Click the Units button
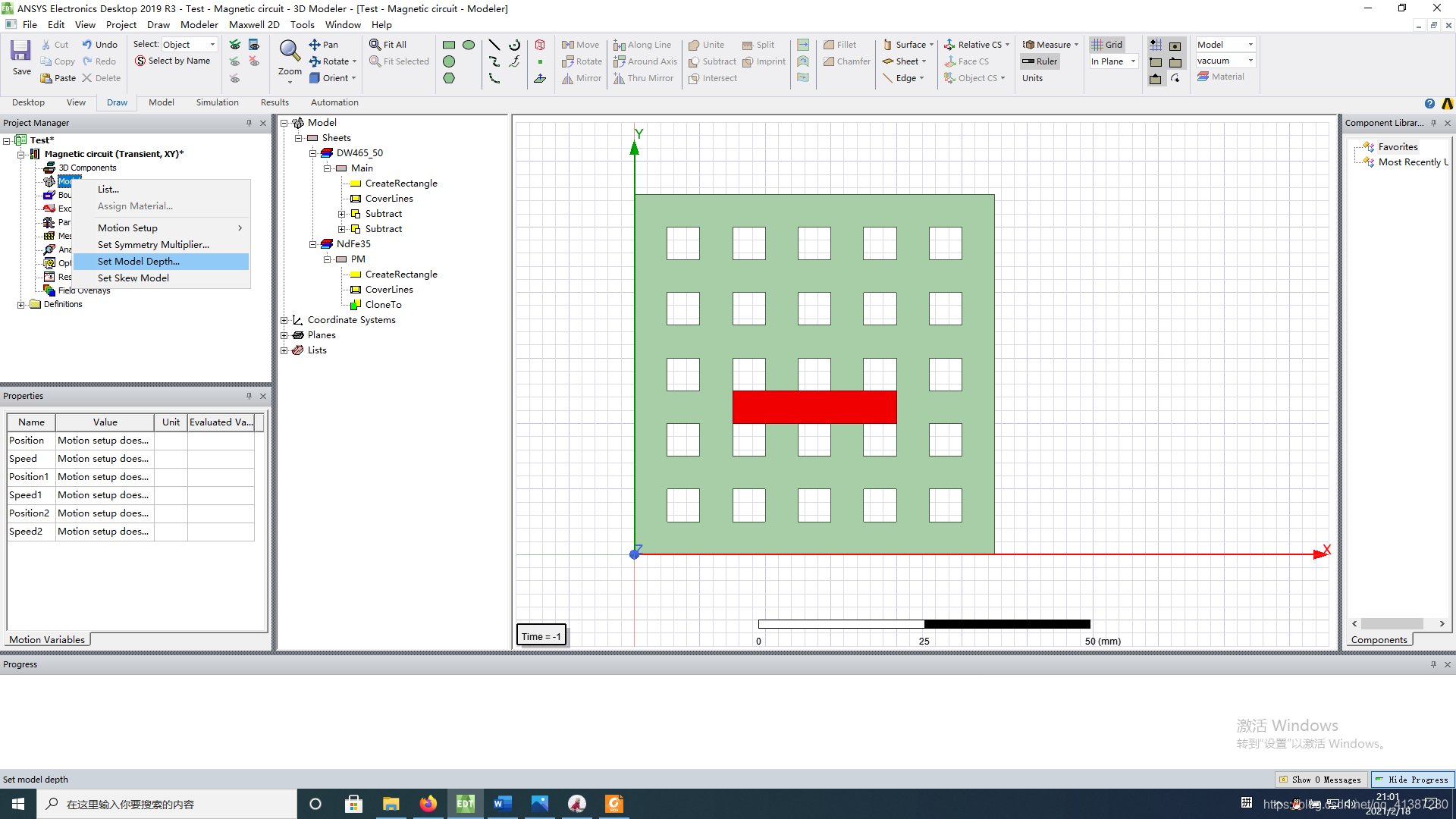1456x819 pixels. [1032, 78]
